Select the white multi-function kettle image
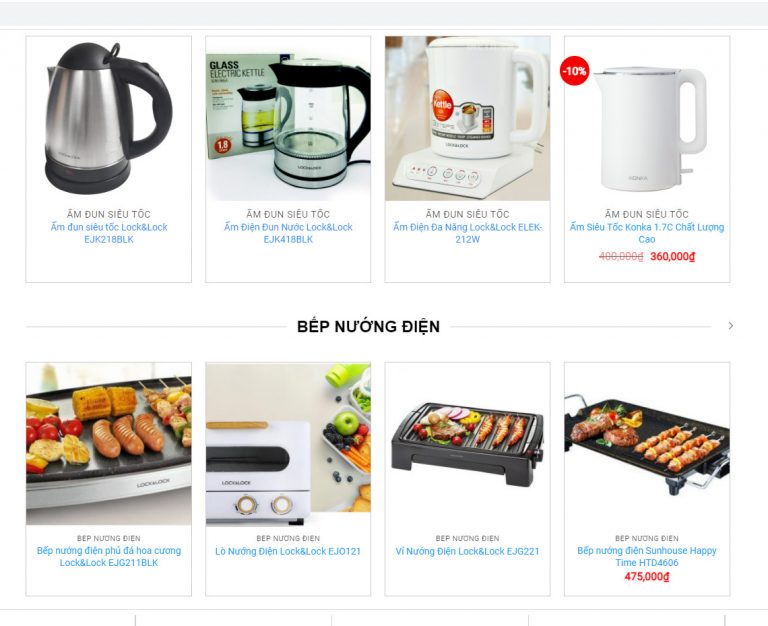Viewport: 768px width, 626px height. tap(467, 118)
